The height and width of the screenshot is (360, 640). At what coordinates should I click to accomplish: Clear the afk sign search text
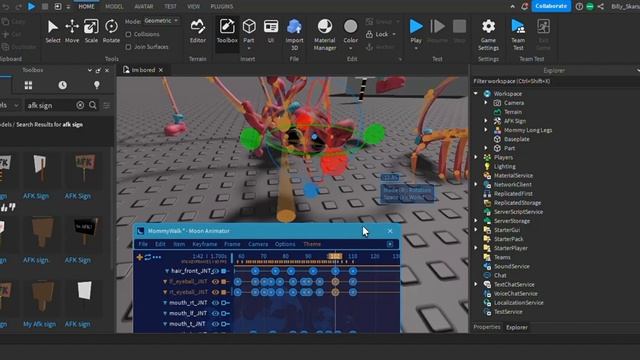(x=80, y=105)
